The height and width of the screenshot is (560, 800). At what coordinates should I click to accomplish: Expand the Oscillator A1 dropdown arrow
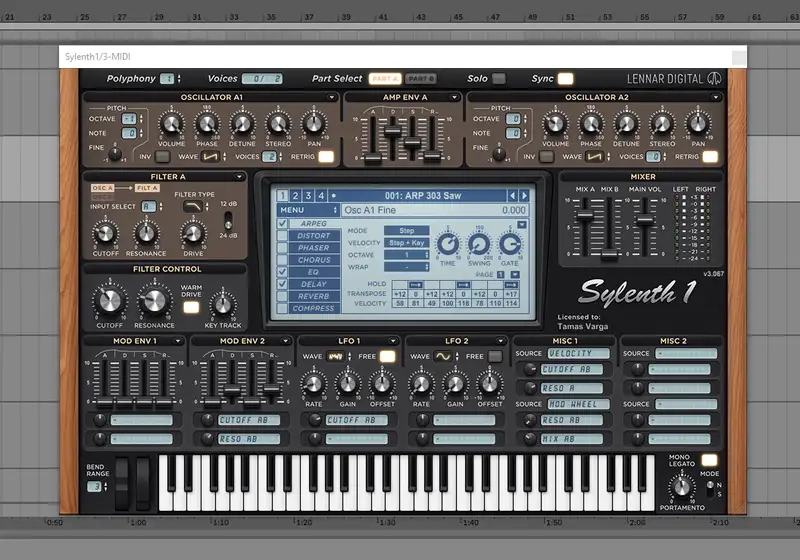point(333,97)
